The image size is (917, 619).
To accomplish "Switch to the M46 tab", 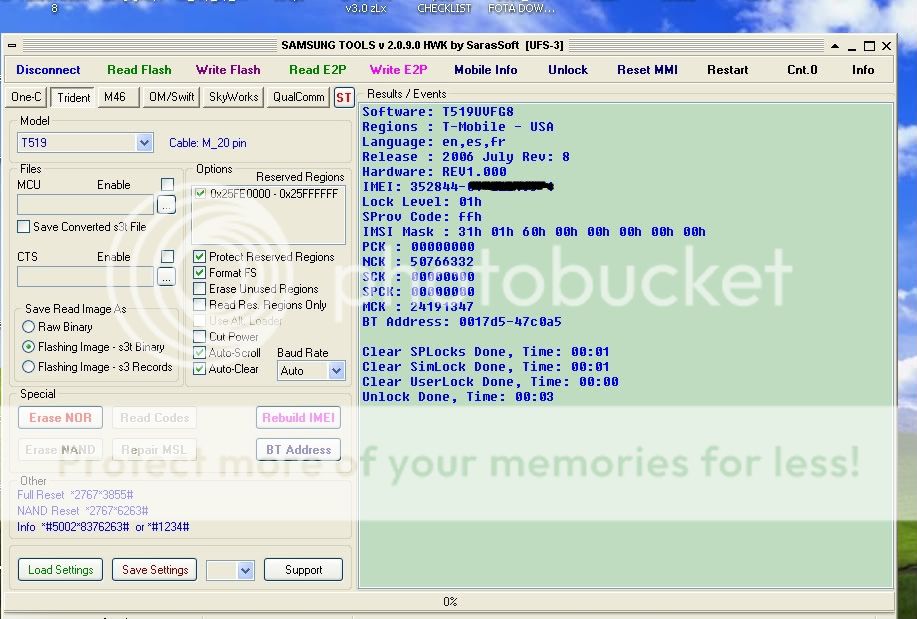I will pyautogui.click(x=119, y=97).
